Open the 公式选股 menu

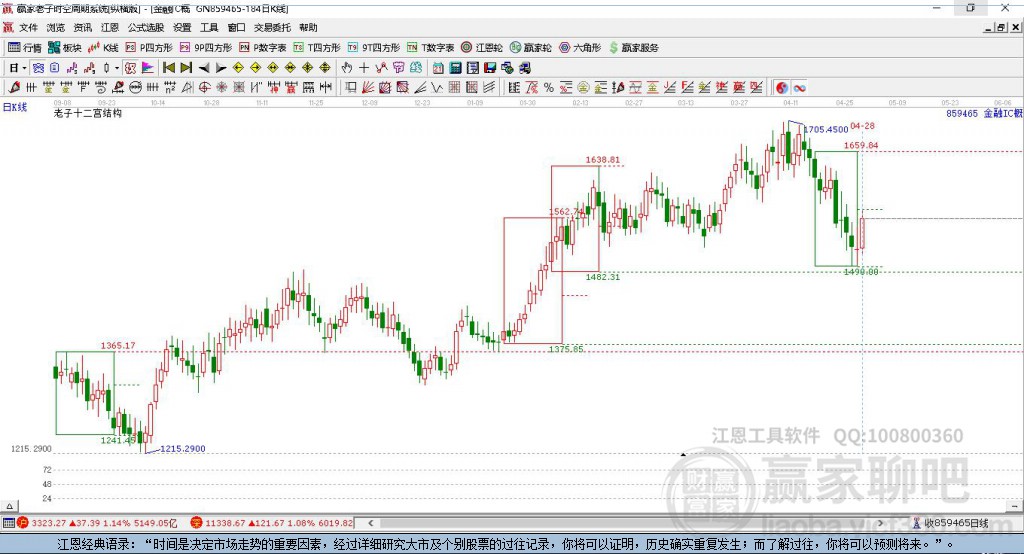pyautogui.click(x=146, y=27)
